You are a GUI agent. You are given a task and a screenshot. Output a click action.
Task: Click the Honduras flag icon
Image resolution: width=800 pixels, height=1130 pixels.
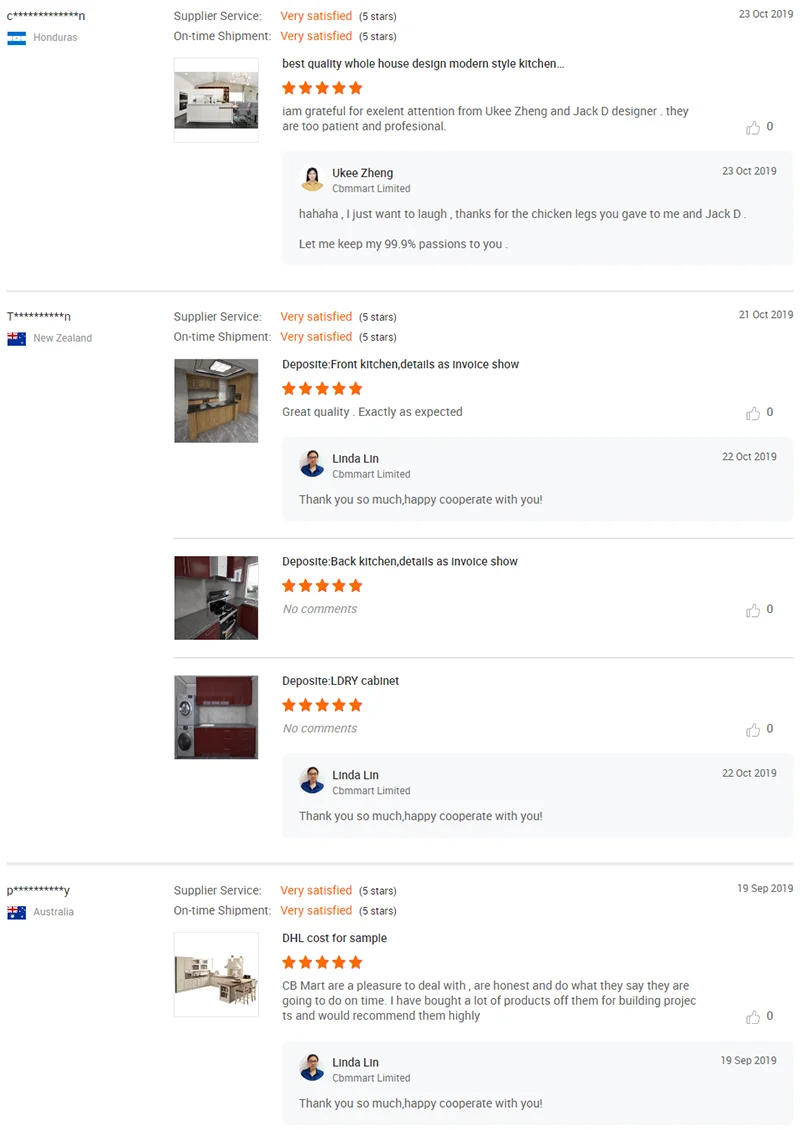point(17,38)
